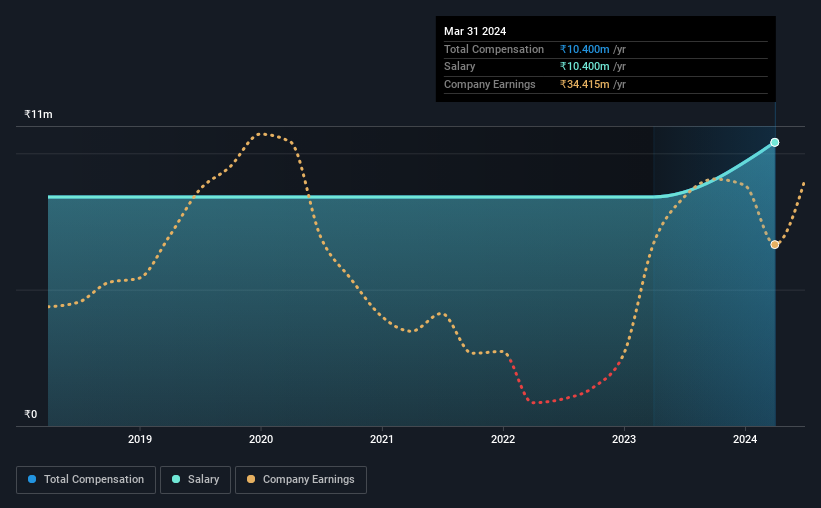Click the 2020 x-axis label
The width and height of the screenshot is (821, 508).
[x=261, y=439]
